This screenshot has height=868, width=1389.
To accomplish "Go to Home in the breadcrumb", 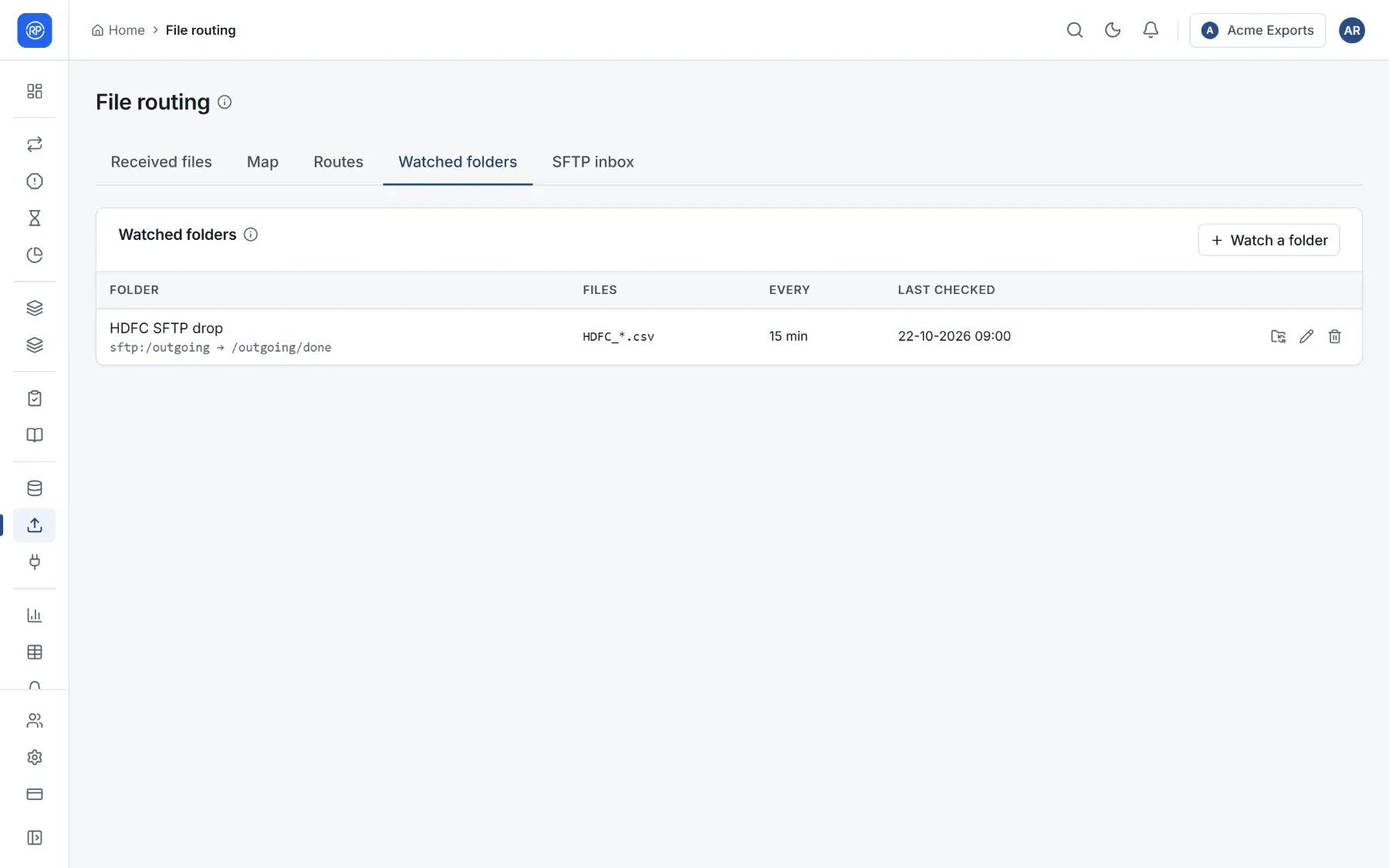I will coord(118,30).
